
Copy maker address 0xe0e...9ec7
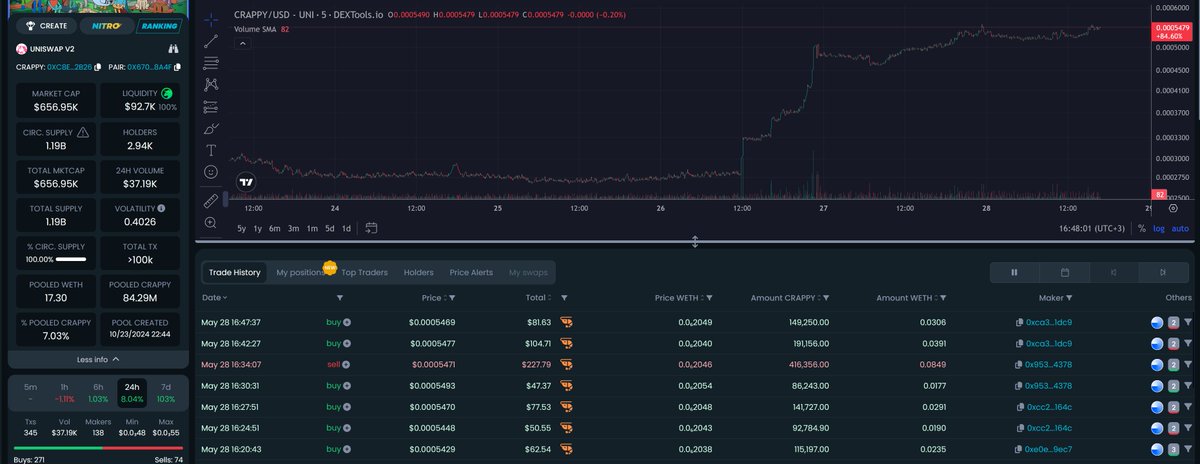1019,450
